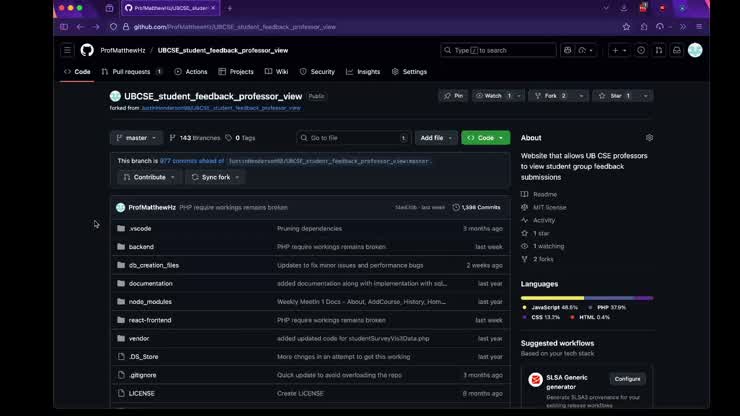Click the browser back arrow
740x416 pixels.
click(80, 27)
